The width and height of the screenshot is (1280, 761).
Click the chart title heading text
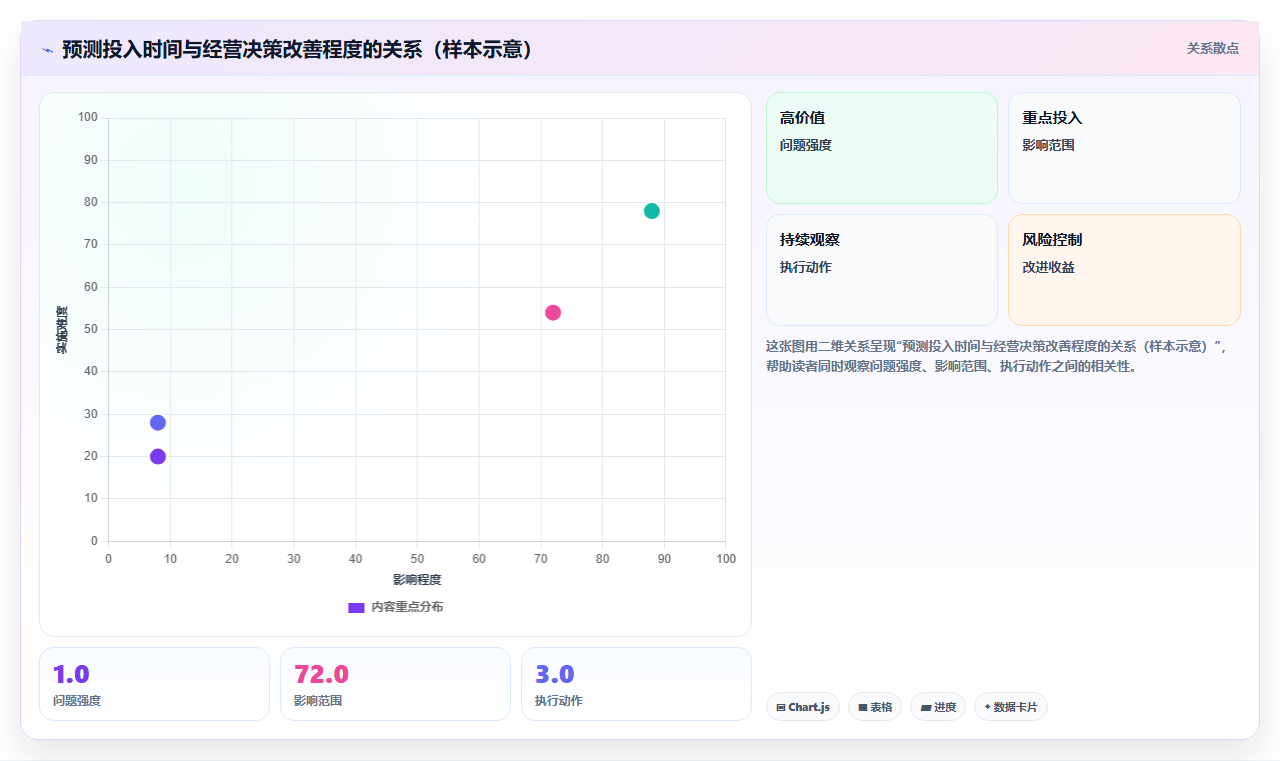(x=297, y=49)
